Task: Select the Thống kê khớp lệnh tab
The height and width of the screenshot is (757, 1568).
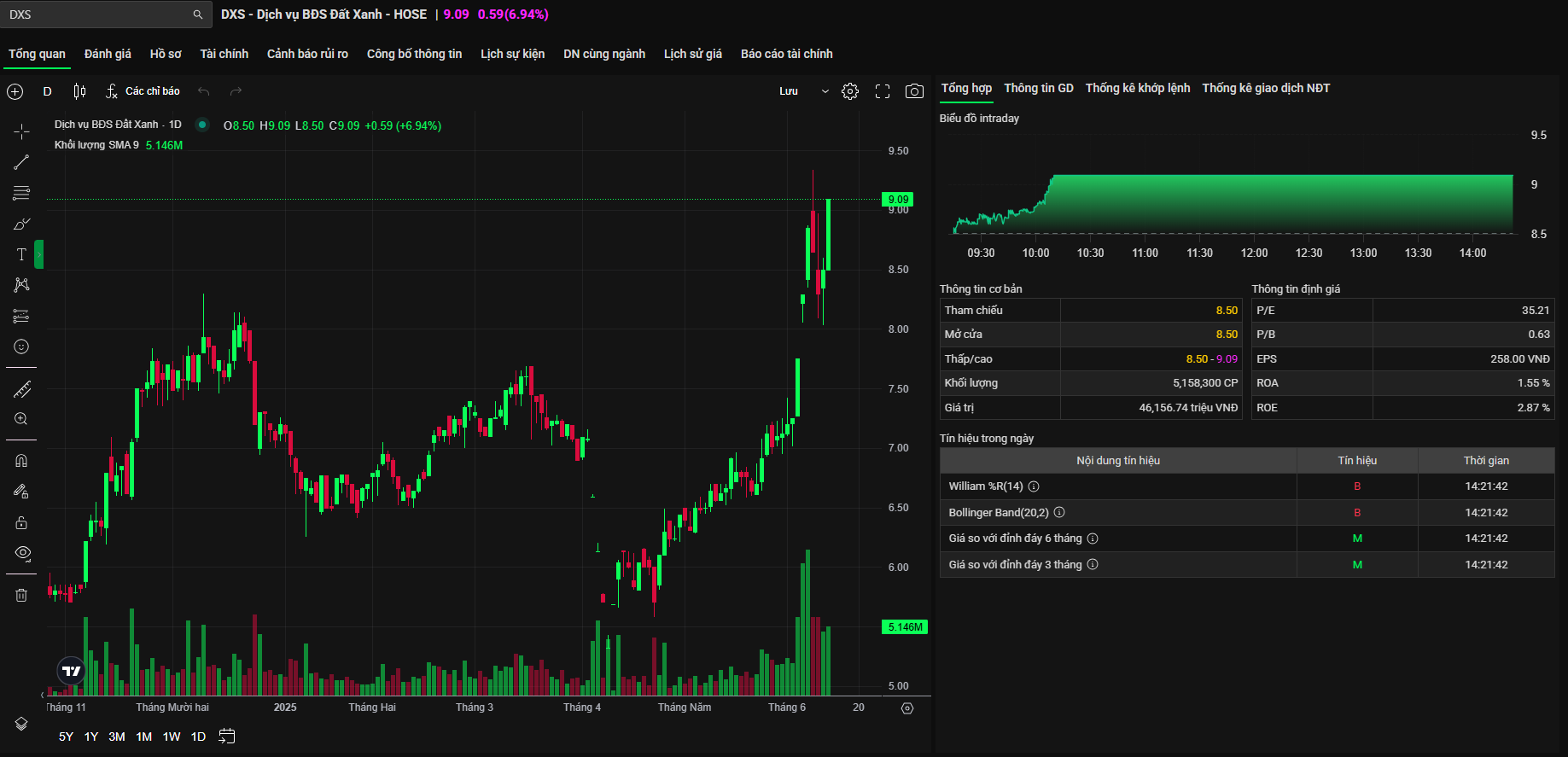Action: (x=1138, y=88)
